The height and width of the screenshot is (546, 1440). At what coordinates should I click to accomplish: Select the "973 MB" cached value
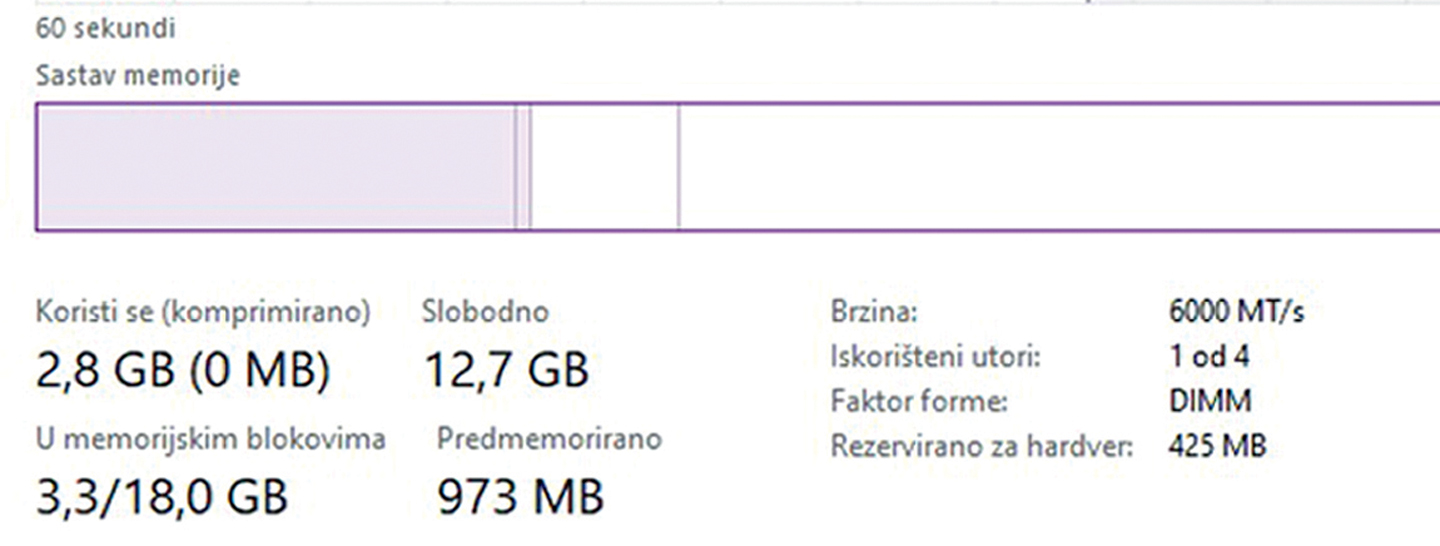[521, 497]
